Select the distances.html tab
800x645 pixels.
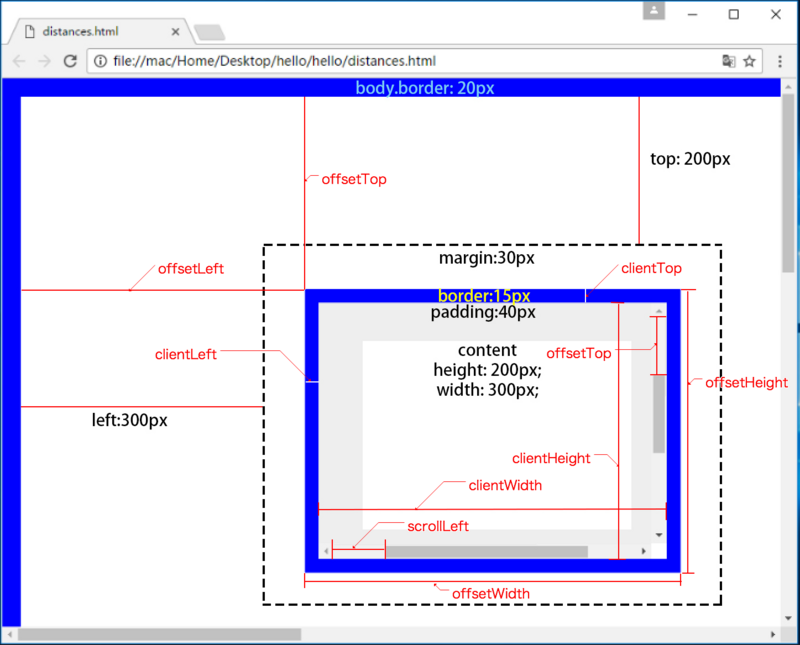pyautogui.click(x=101, y=32)
